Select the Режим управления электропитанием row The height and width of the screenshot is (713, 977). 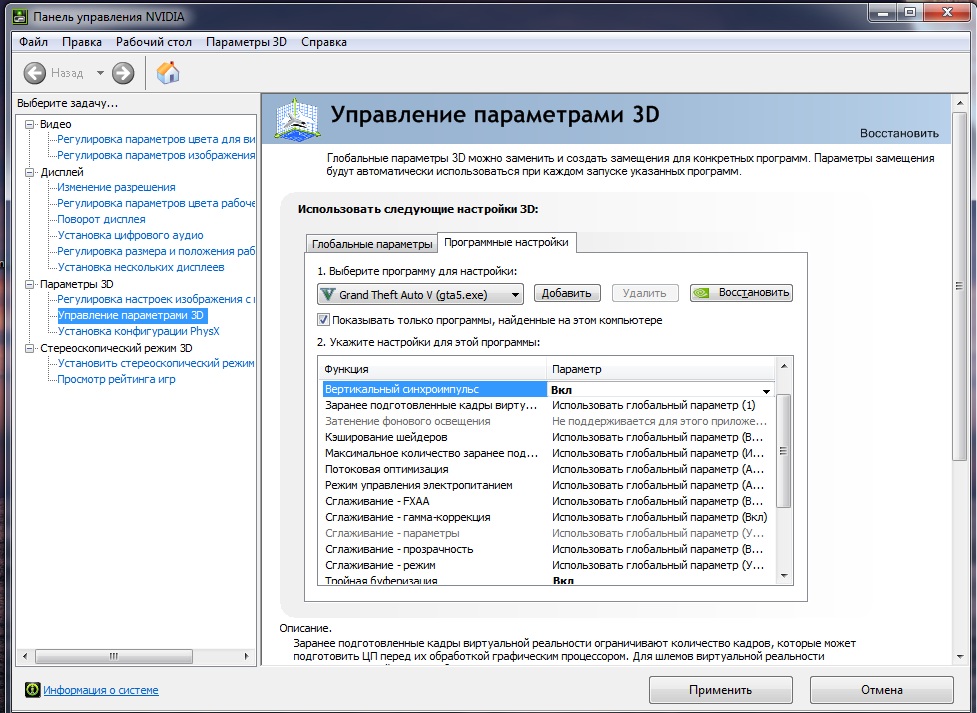[548, 485]
